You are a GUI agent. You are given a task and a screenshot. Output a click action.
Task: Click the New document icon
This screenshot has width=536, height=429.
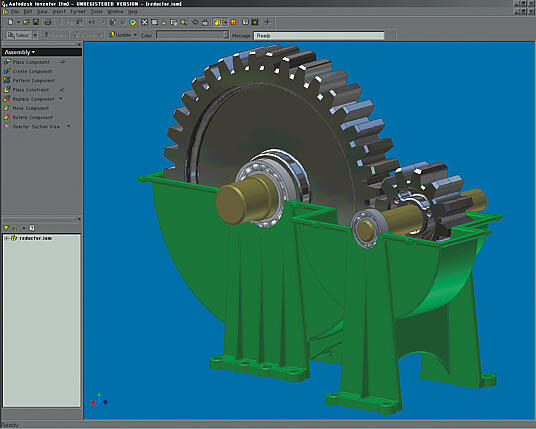(11, 22)
